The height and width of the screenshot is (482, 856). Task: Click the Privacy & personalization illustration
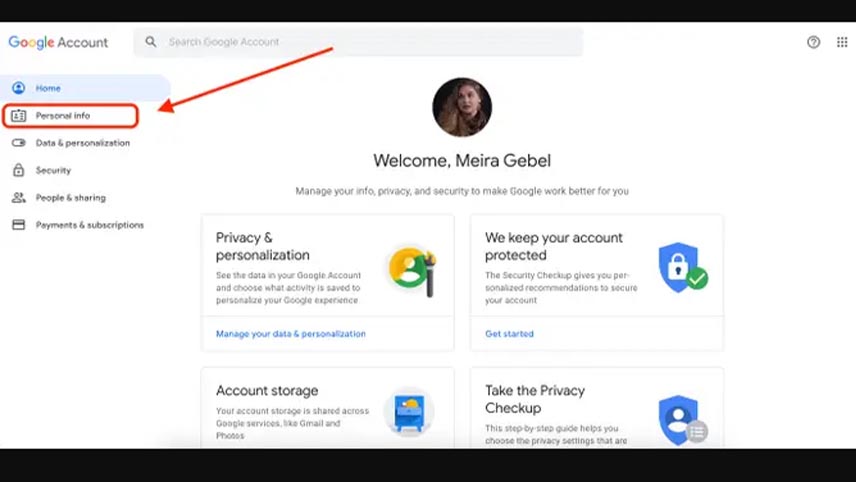pyautogui.click(x=413, y=271)
